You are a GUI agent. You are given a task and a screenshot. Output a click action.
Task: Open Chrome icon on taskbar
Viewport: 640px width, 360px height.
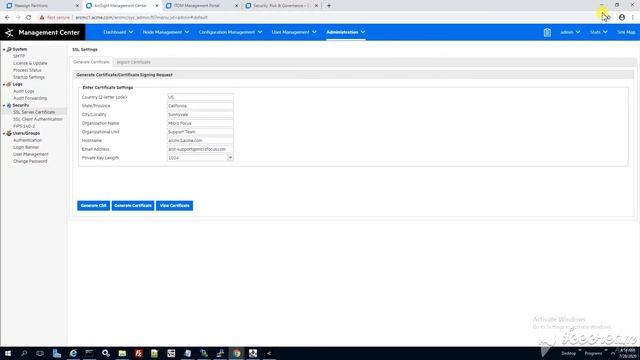click(x=237, y=353)
